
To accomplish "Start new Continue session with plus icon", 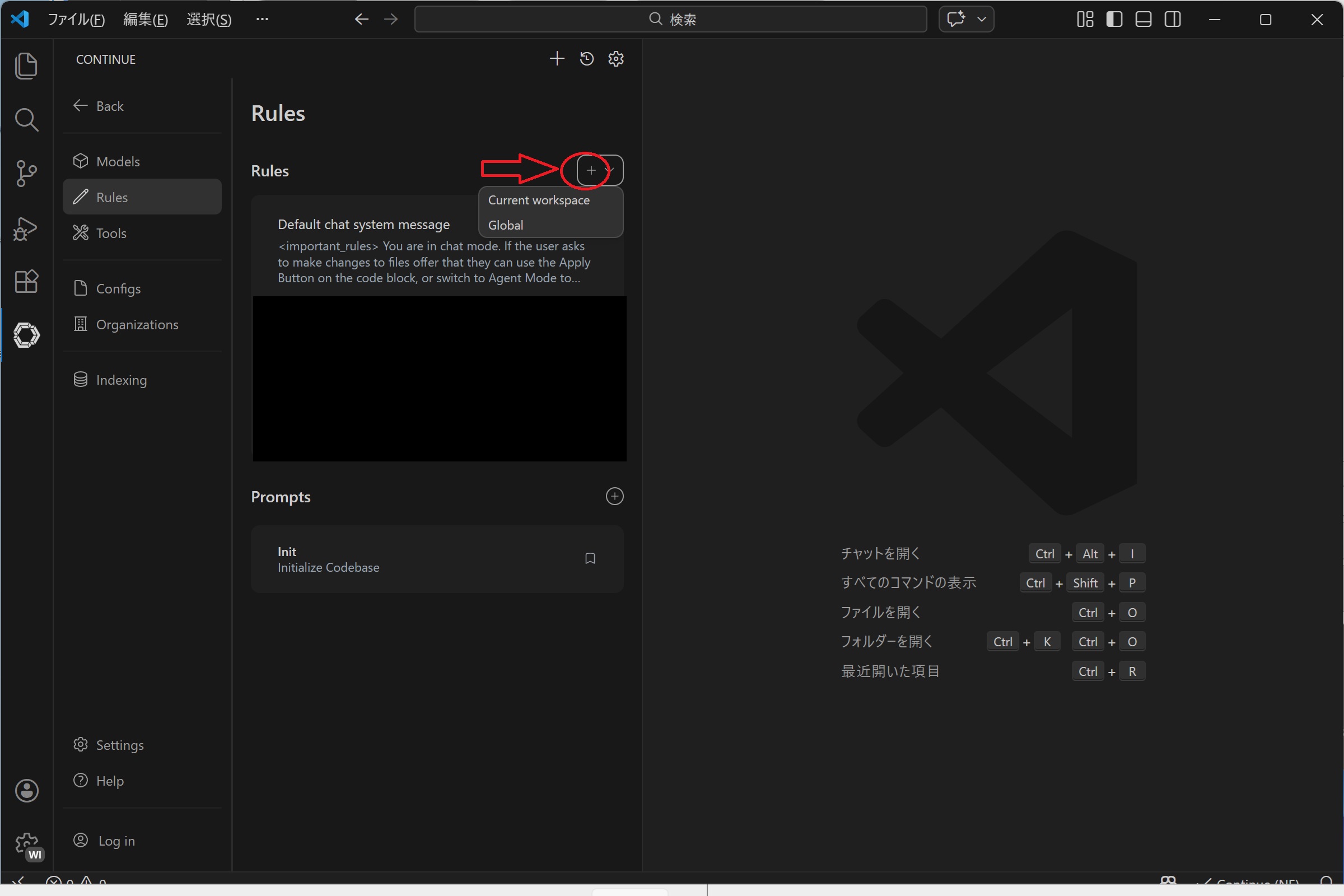I will click(557, 59).
